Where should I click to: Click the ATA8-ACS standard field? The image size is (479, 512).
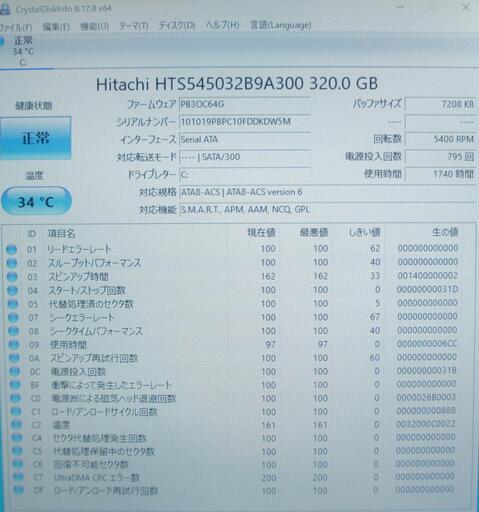tap(327, 192)
